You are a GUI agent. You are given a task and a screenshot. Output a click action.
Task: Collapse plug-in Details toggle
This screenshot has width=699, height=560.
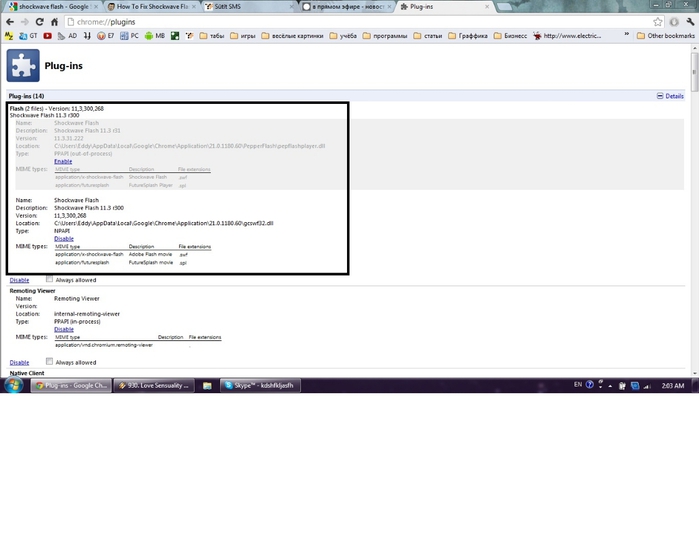(x=670, y=96)
